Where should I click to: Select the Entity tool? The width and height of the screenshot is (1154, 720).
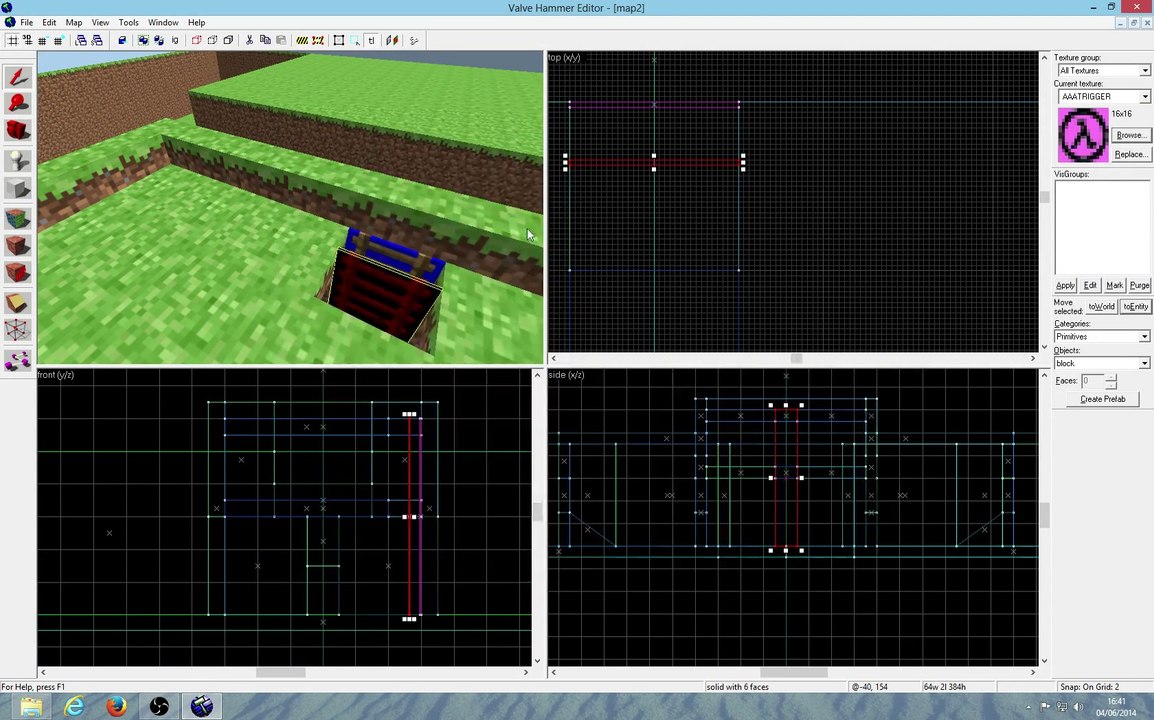(18, 160)
